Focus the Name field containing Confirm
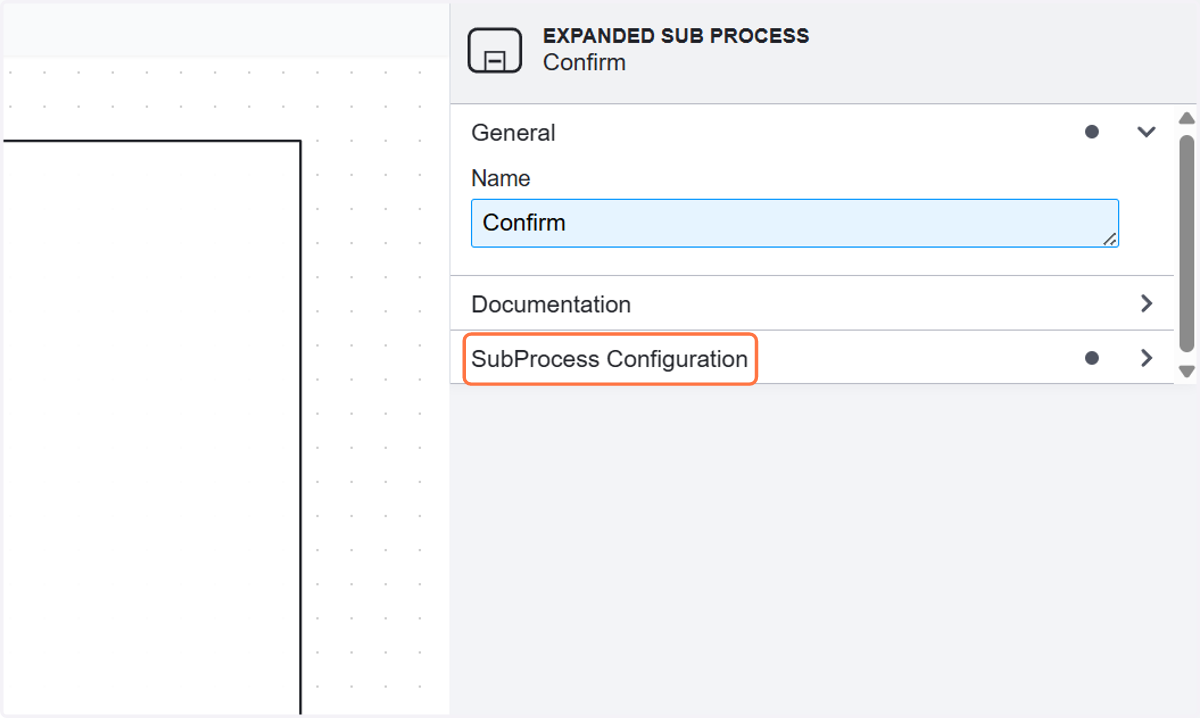 click(x=795, y=223)
